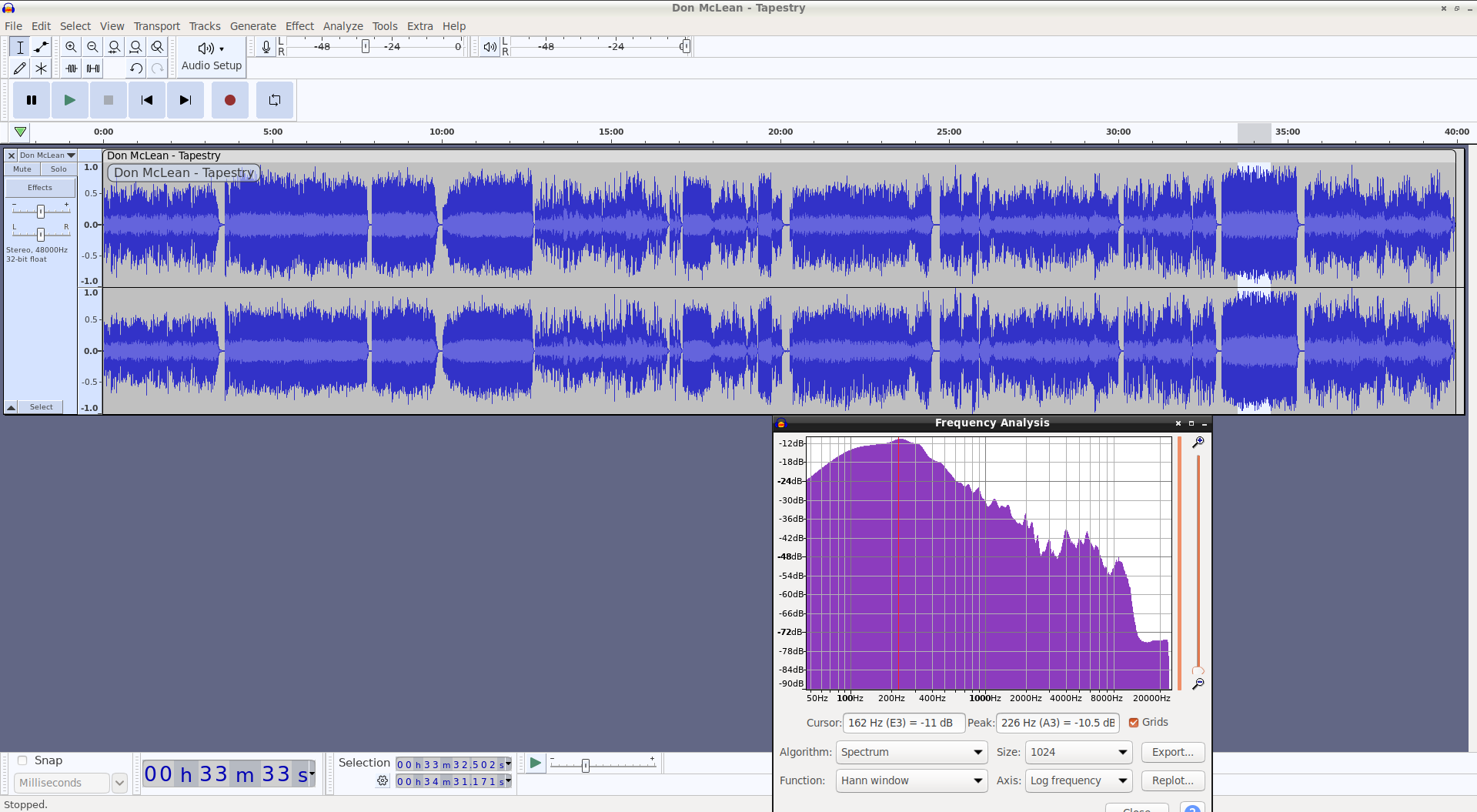Open Audio Setup speaker button

click(212, 56)
